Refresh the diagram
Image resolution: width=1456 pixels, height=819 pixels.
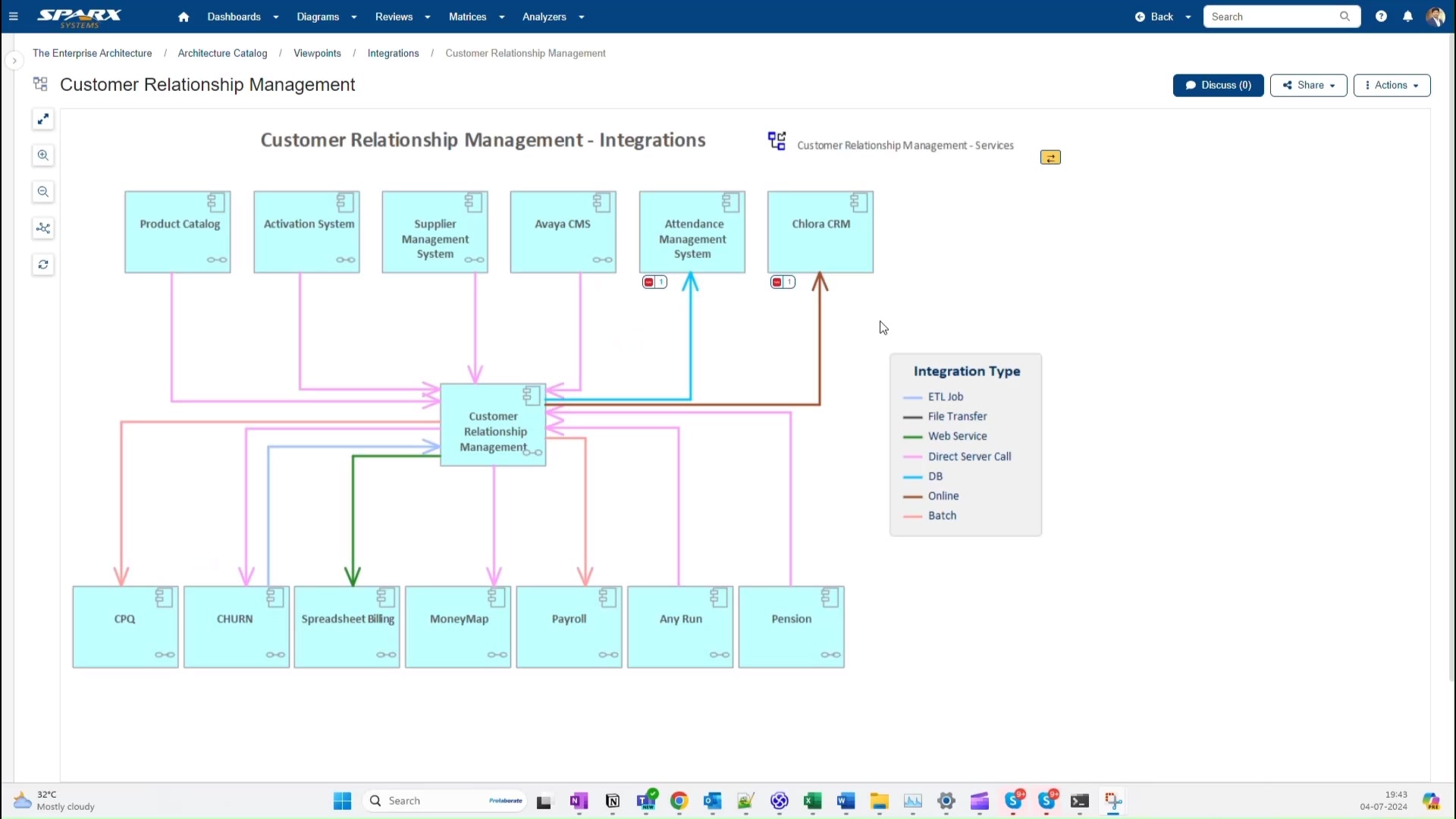(x=43, y=265)
